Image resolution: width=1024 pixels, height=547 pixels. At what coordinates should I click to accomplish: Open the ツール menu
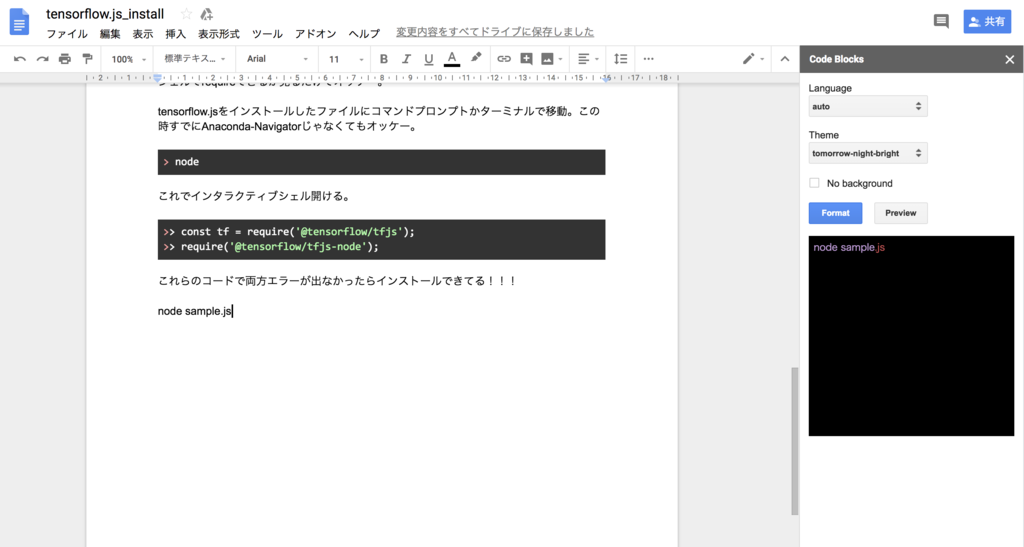click(x=267, y=34)
